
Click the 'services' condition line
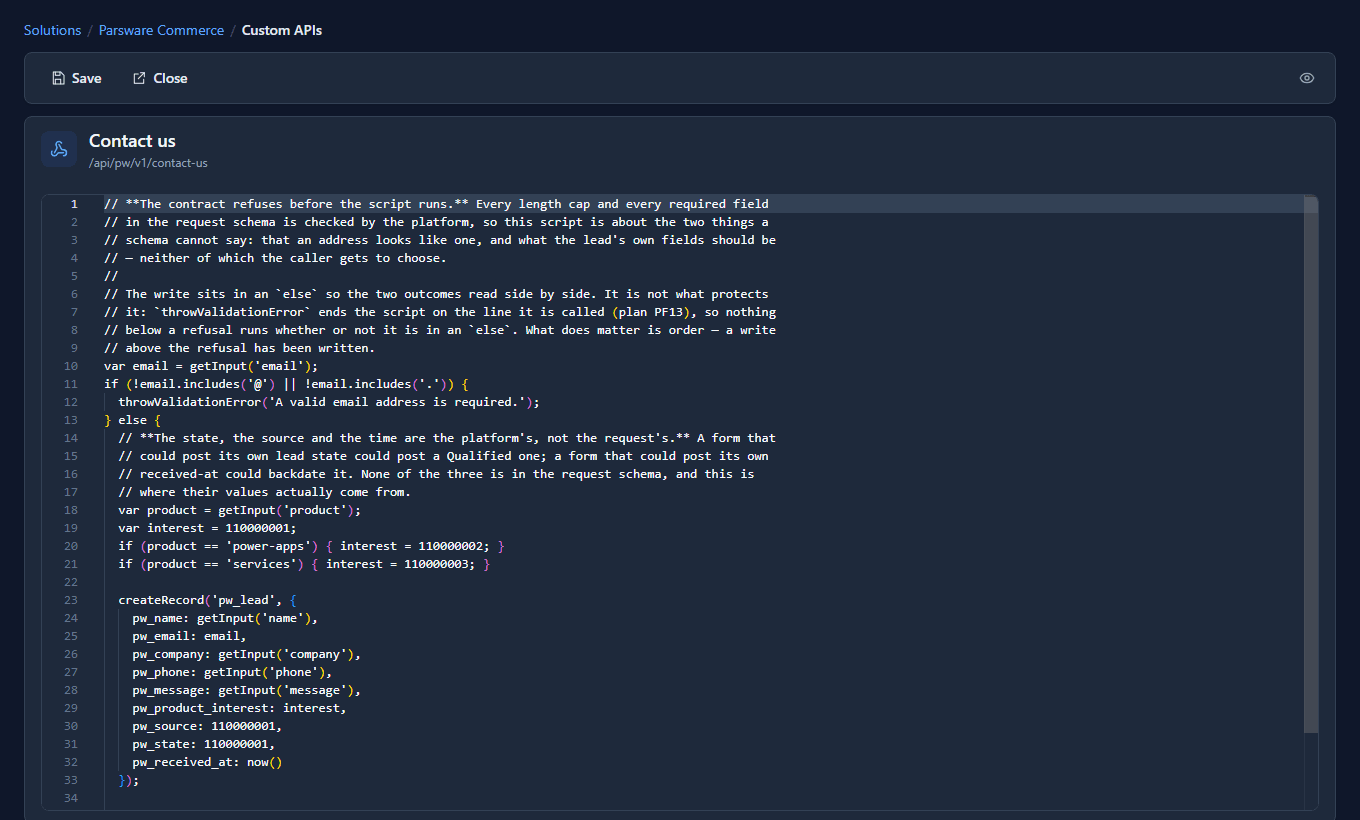304,564
